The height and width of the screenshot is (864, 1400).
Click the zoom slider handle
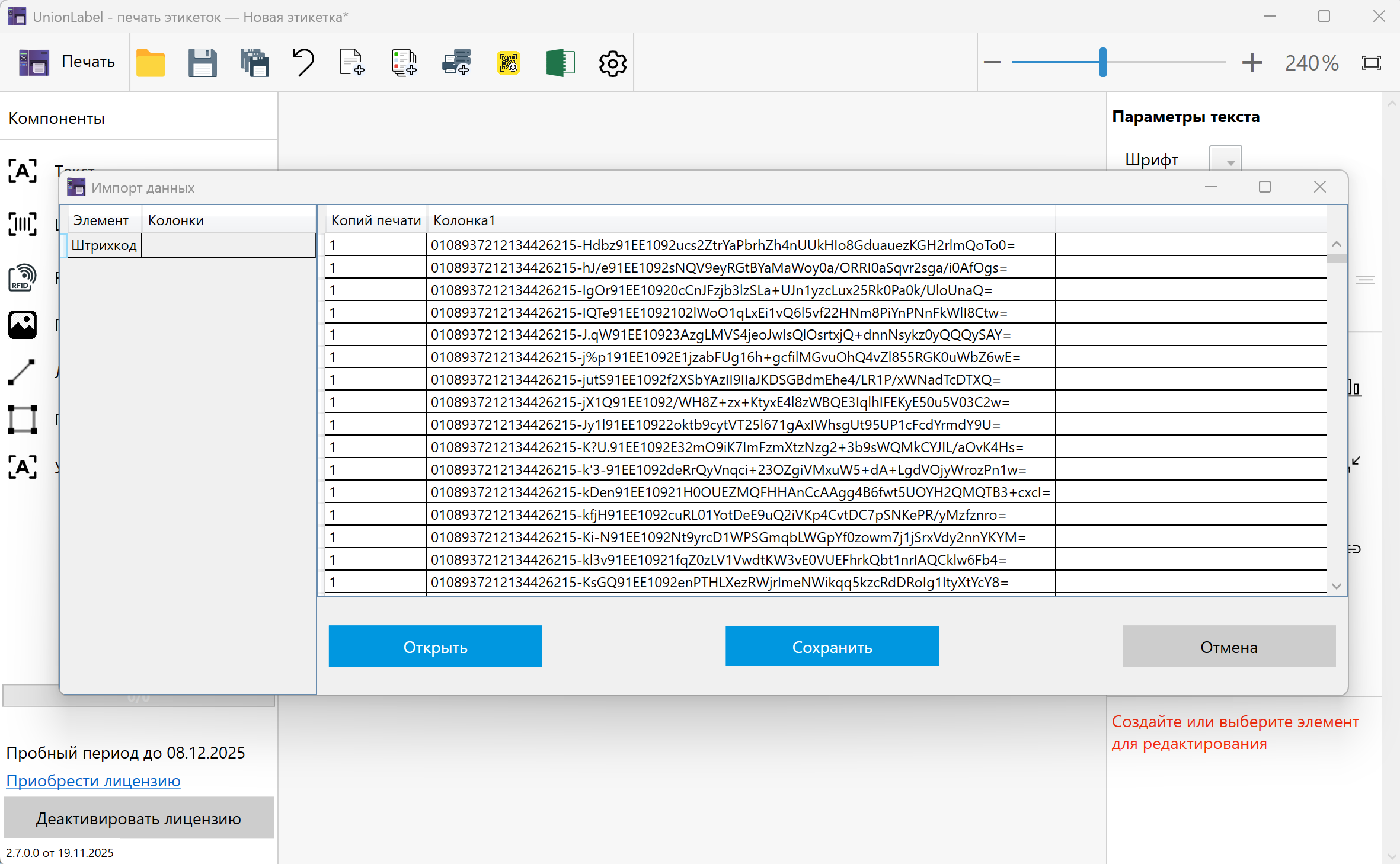click(x=1102, y=62)
